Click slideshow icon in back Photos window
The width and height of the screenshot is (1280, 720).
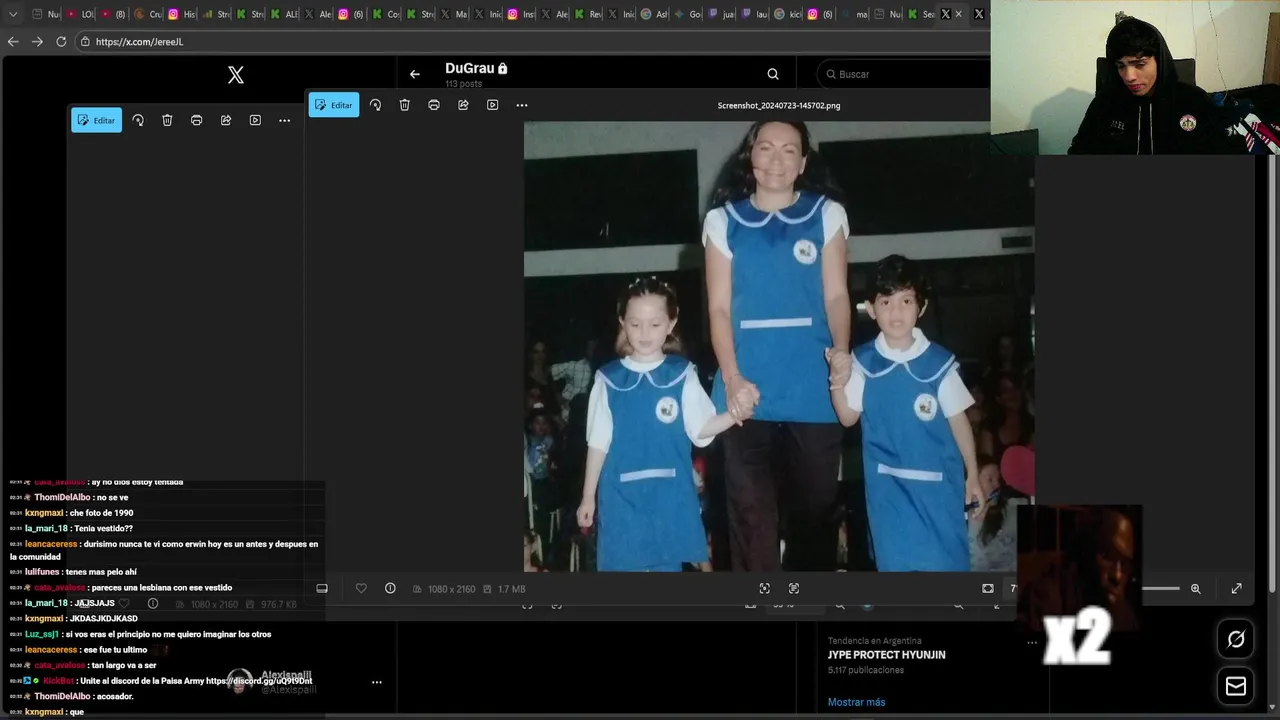[255, 120]
